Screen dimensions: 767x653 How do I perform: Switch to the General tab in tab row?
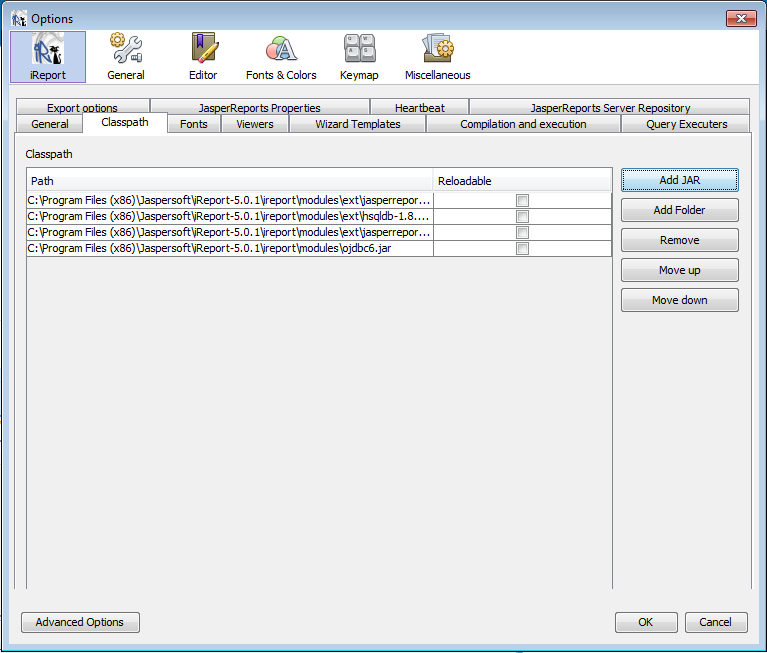coord(50,124)
